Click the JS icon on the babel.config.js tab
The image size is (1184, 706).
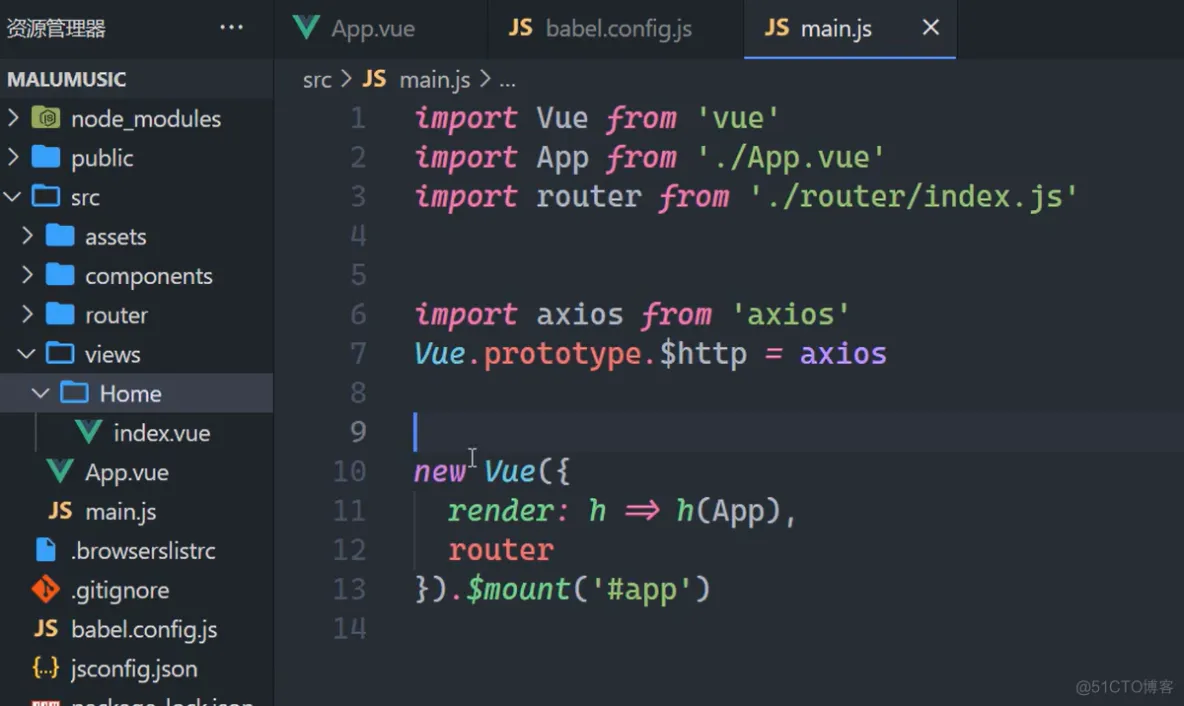coord(520,28)
